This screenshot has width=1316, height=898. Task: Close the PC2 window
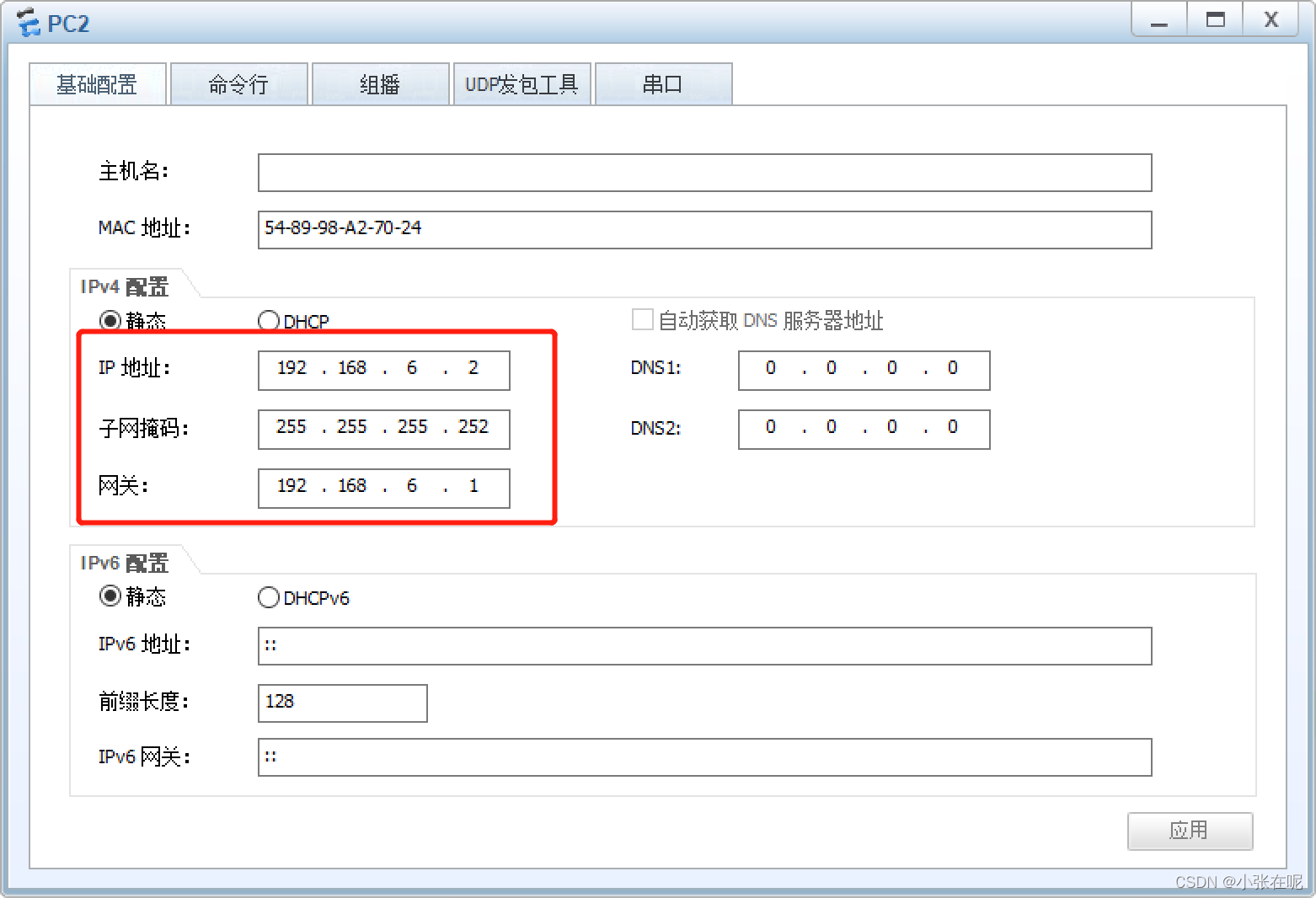(1272, 19)
